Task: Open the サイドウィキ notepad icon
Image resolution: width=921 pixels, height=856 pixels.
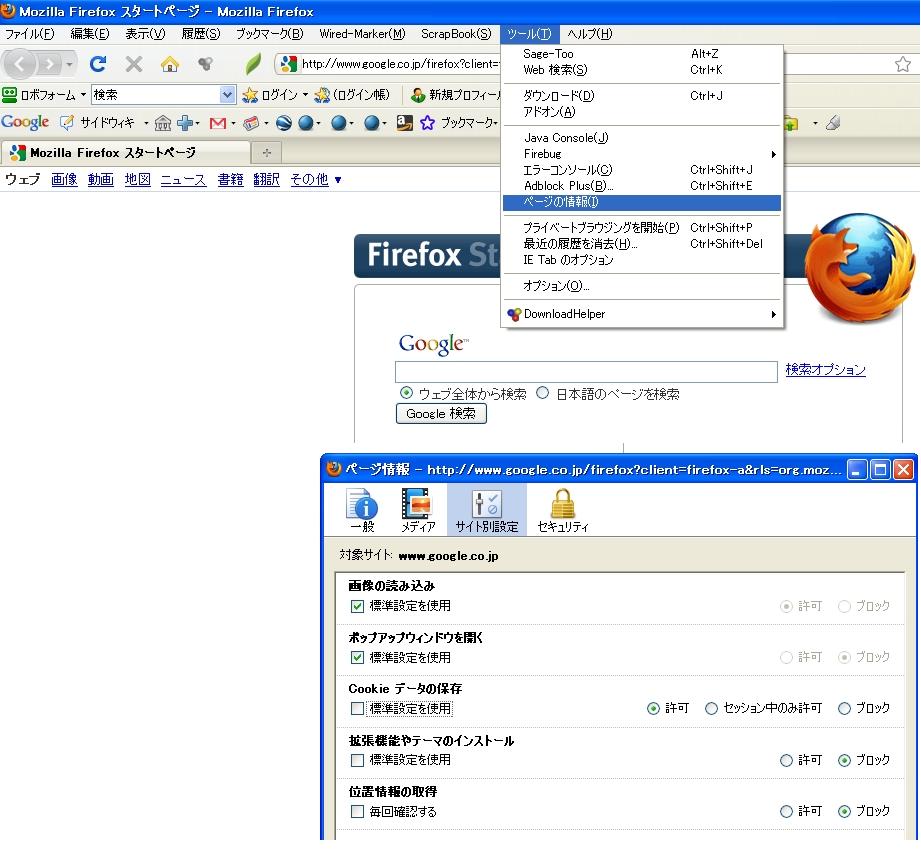Action: 68,122
